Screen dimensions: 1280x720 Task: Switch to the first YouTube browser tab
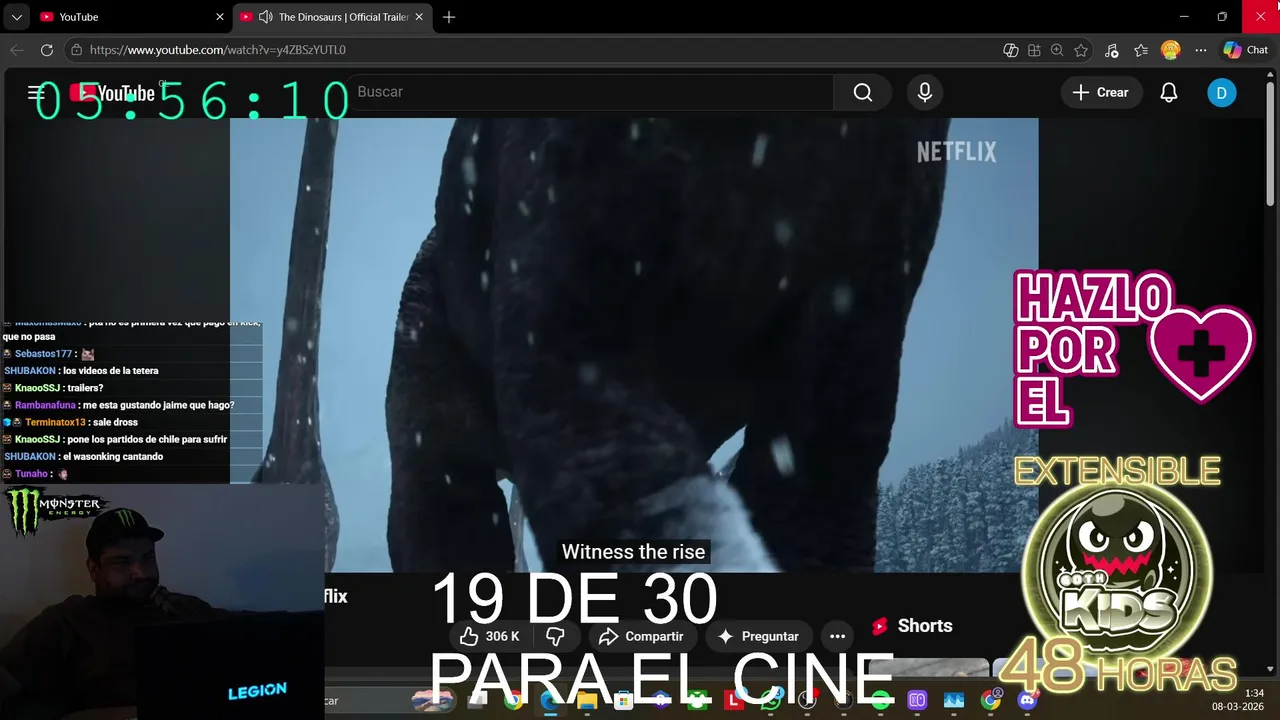130,17
